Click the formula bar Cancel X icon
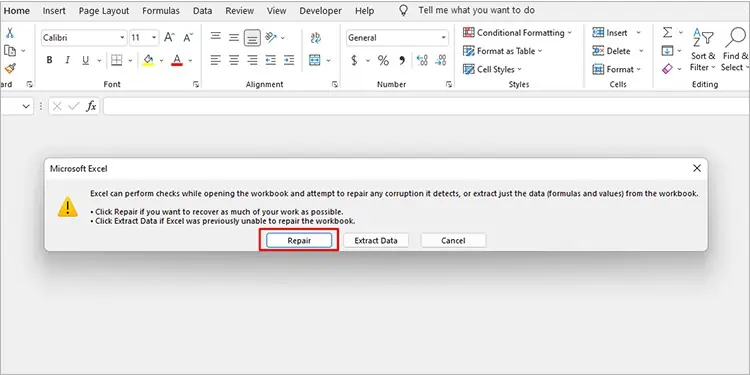This screenshot has width=750, height=375. (x=57, y=106)
